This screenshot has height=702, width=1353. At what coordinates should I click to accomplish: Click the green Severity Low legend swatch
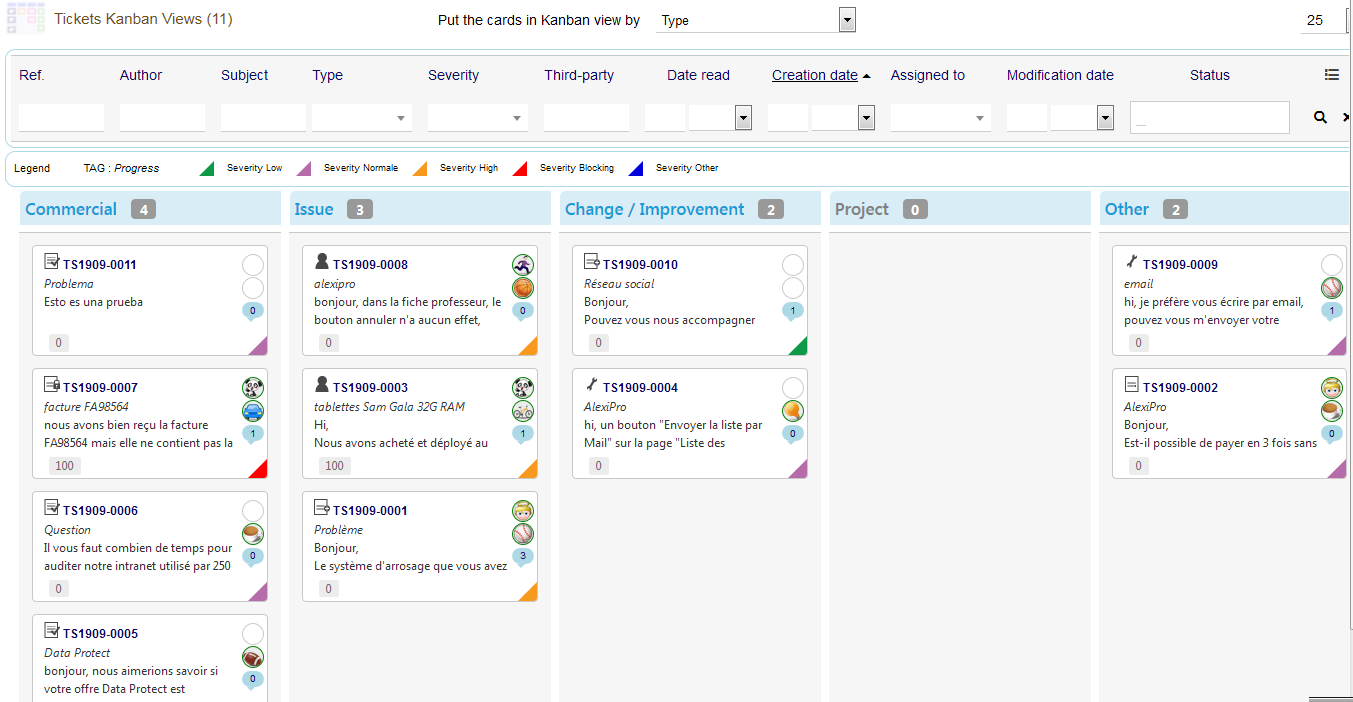[207, 168]
